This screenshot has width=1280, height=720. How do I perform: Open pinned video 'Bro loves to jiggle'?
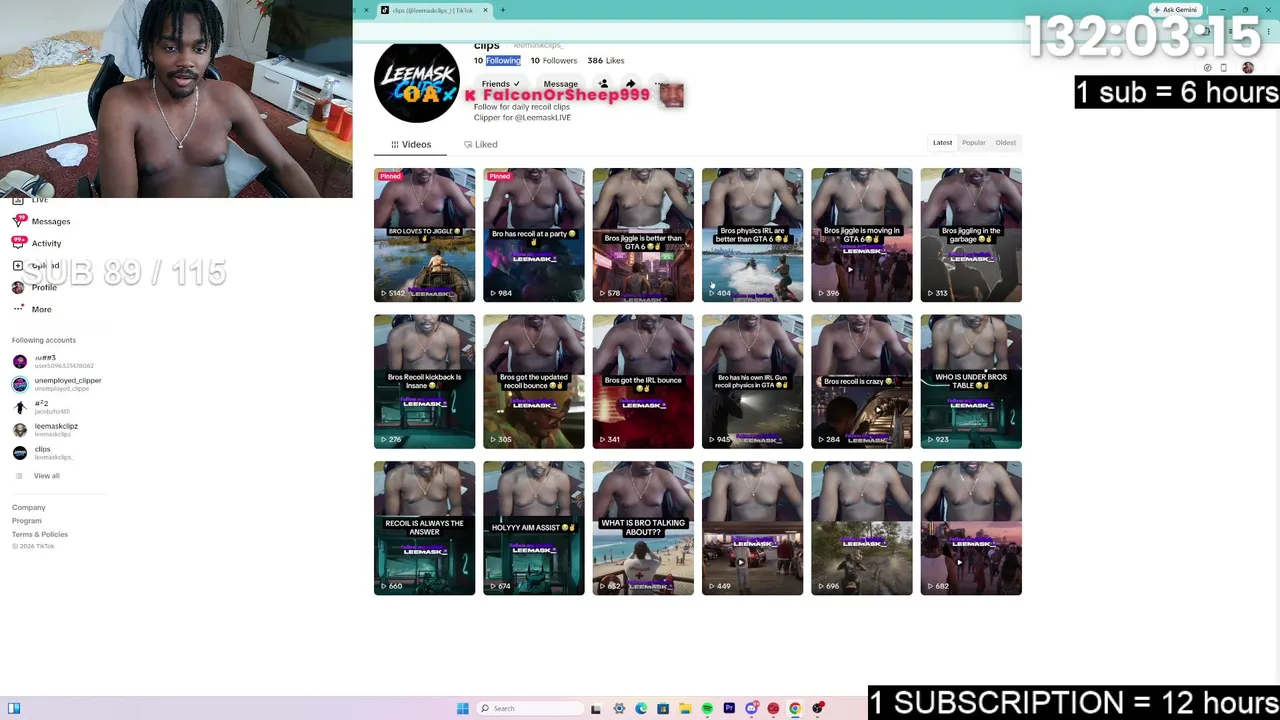point(424,235)
